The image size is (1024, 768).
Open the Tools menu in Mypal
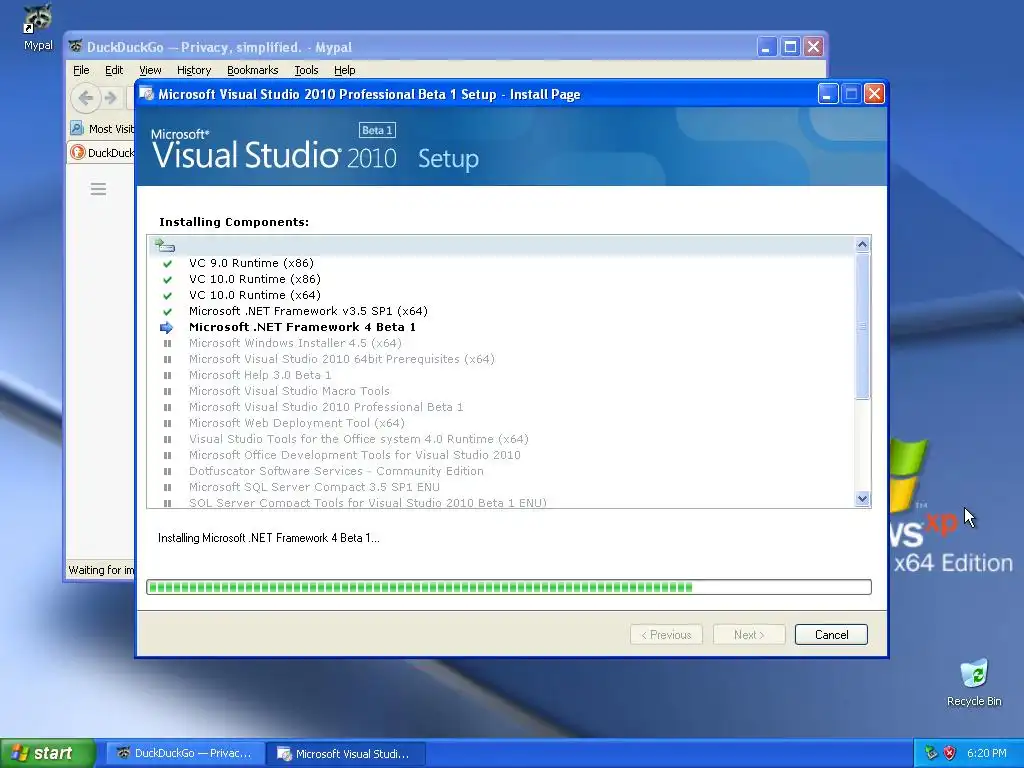pyautogui.click(x=306, y=70)
